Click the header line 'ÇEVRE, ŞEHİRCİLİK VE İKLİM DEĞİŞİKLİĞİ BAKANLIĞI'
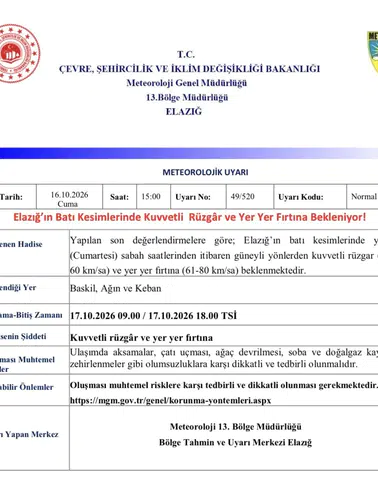Screen dimensions: 378x480 [x=189, y=69]
